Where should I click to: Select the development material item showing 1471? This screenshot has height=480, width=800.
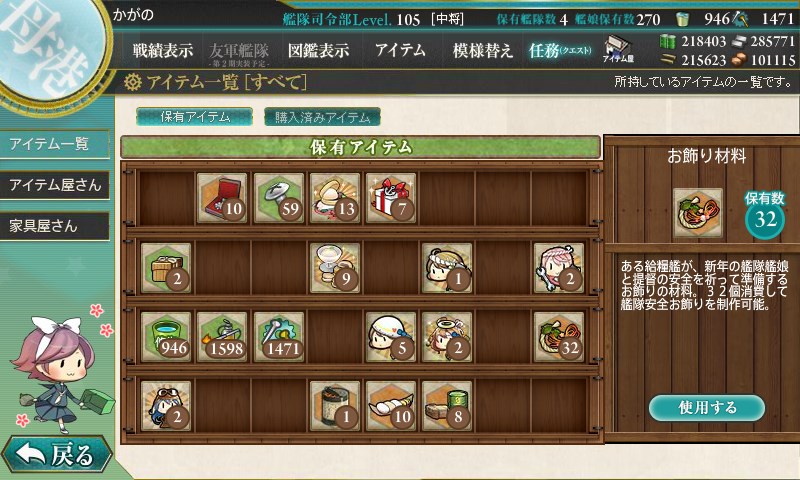pos(279,337)
